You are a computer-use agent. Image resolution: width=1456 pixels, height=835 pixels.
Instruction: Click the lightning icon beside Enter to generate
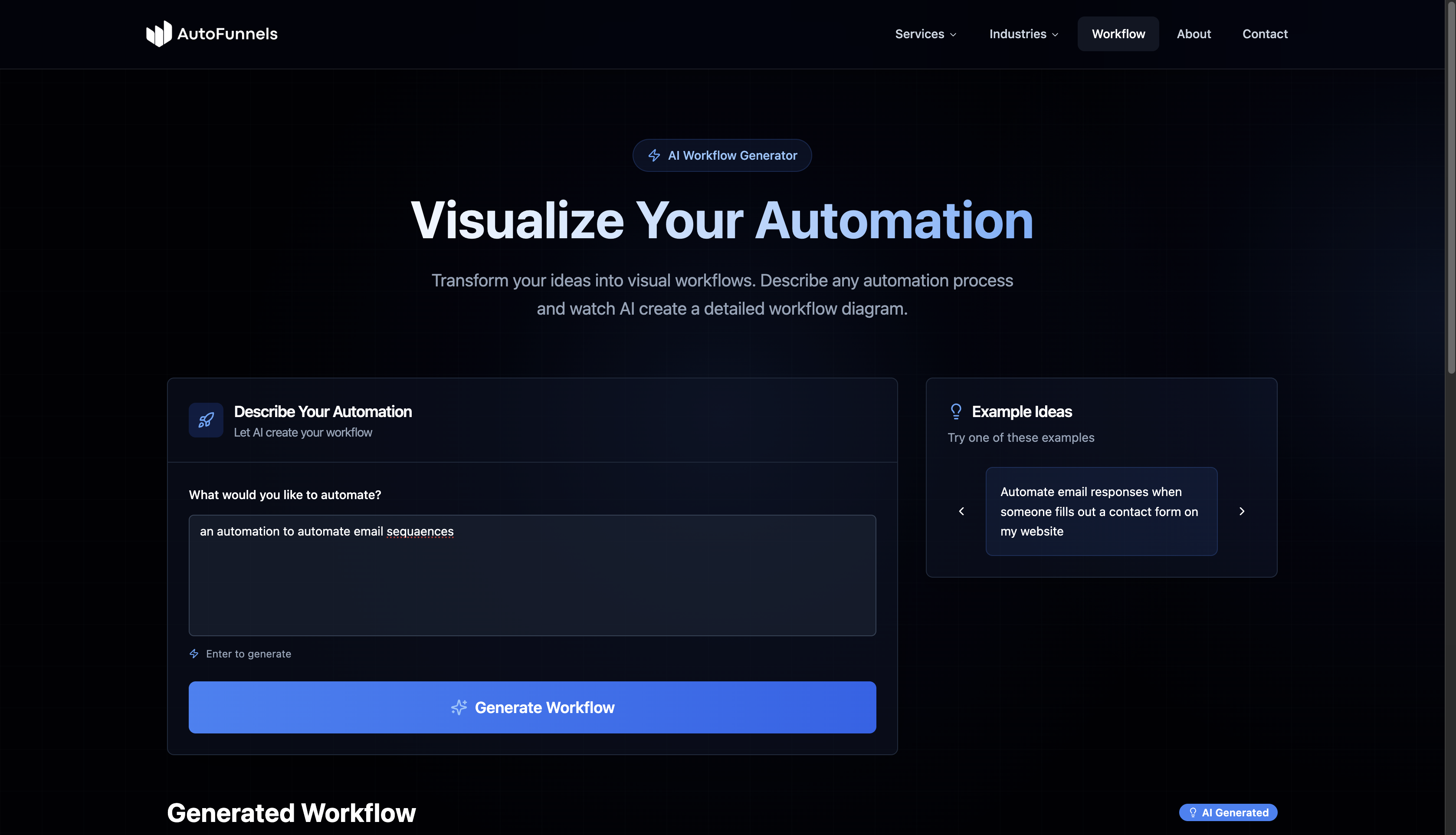194,654
